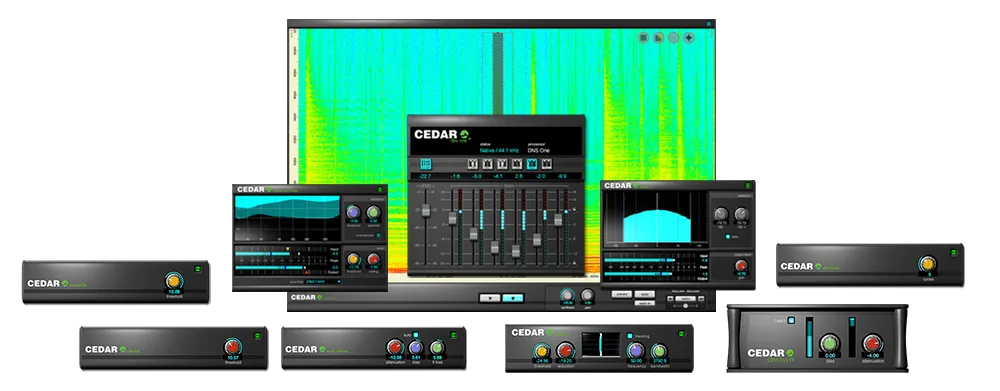1000x391 pixels.
Task: Select highlighted DNS One band button above -2.0
Action: click(x=532, y=164)
